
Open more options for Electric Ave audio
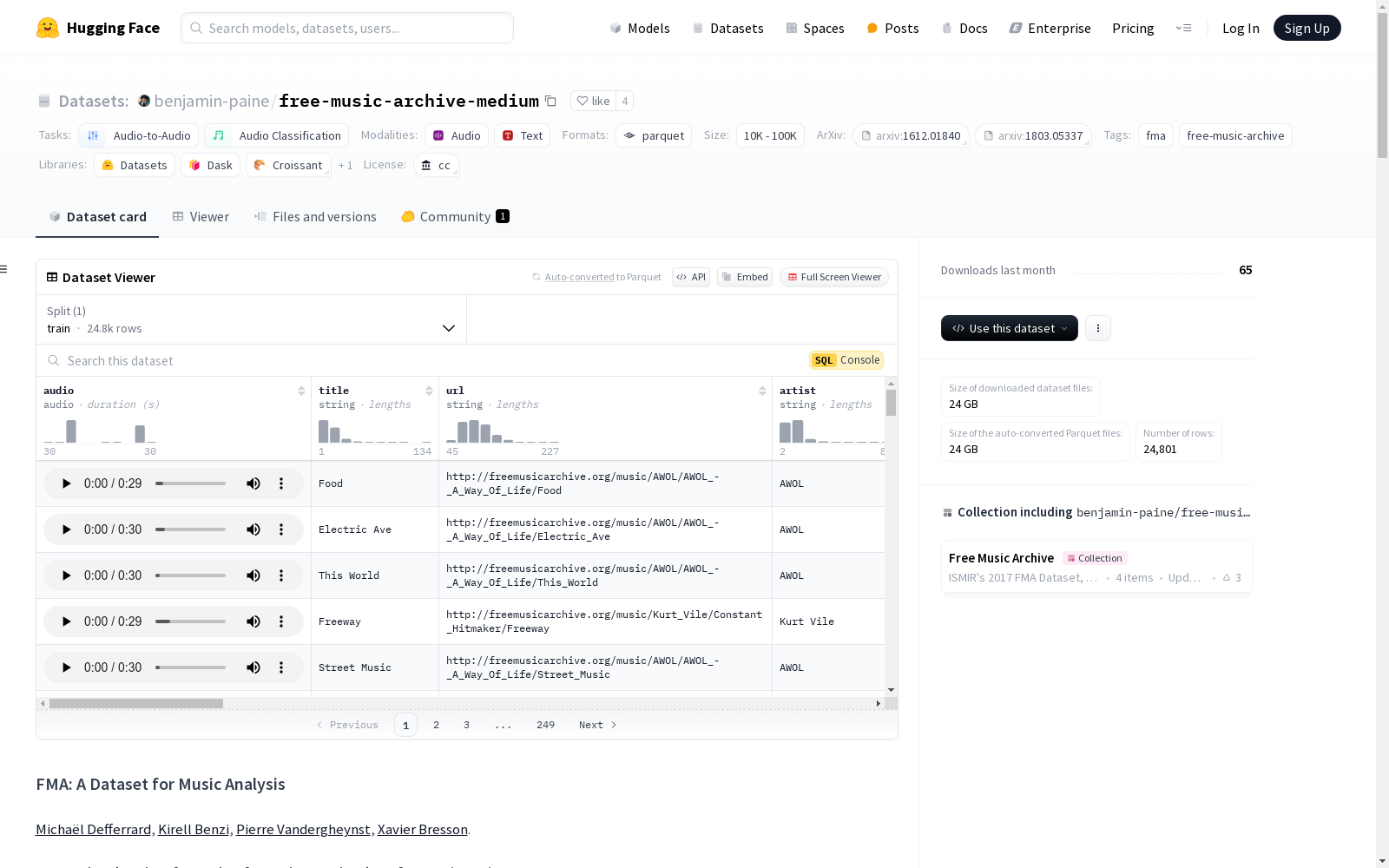click(x=281, y=529)
